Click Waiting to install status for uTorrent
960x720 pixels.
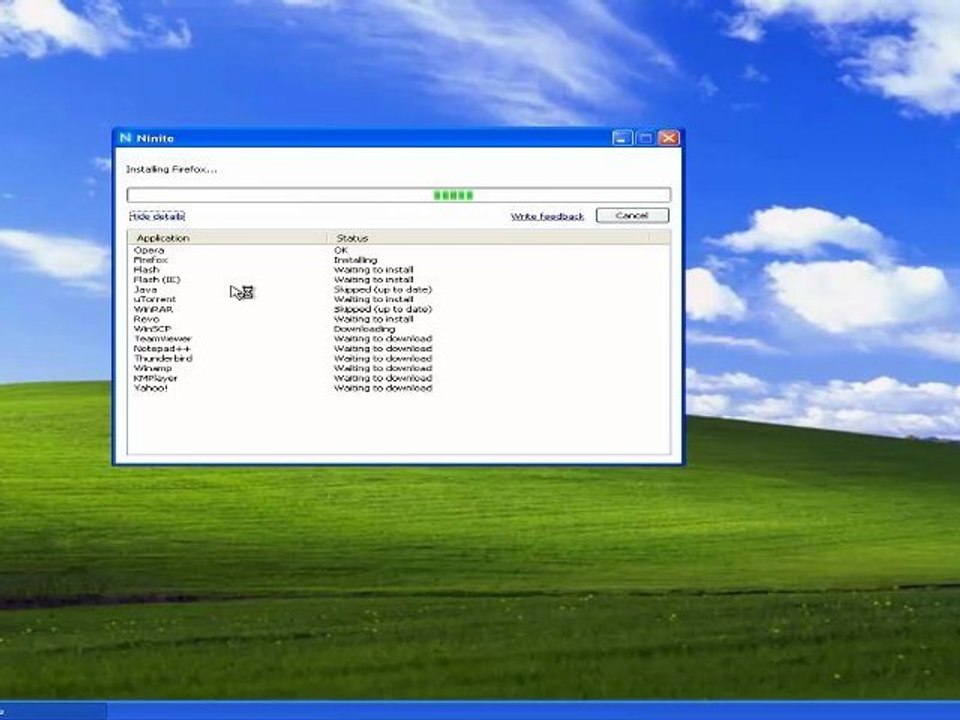pos(373,299)
